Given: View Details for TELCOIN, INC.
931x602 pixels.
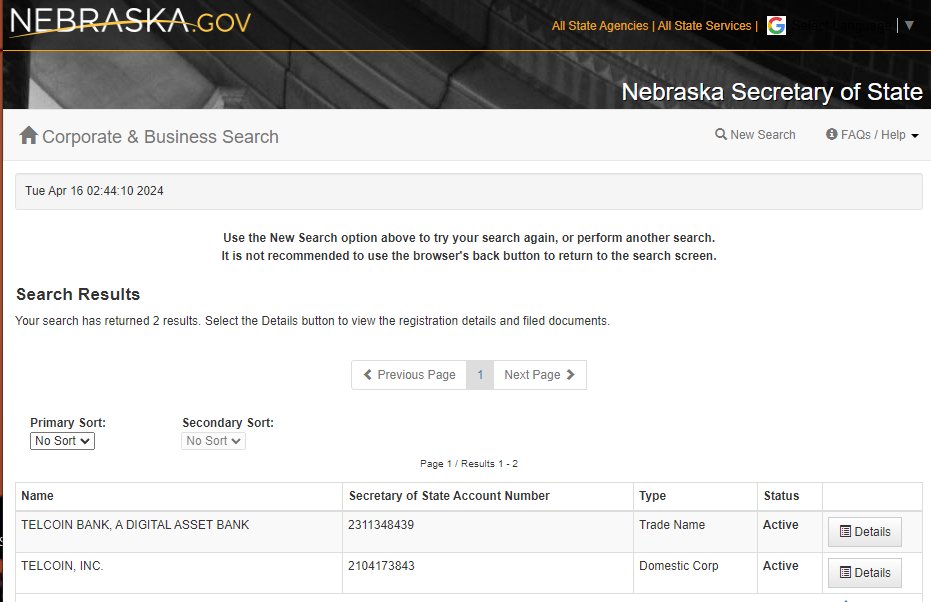Looking at the screenshot, I should (864, 573).
